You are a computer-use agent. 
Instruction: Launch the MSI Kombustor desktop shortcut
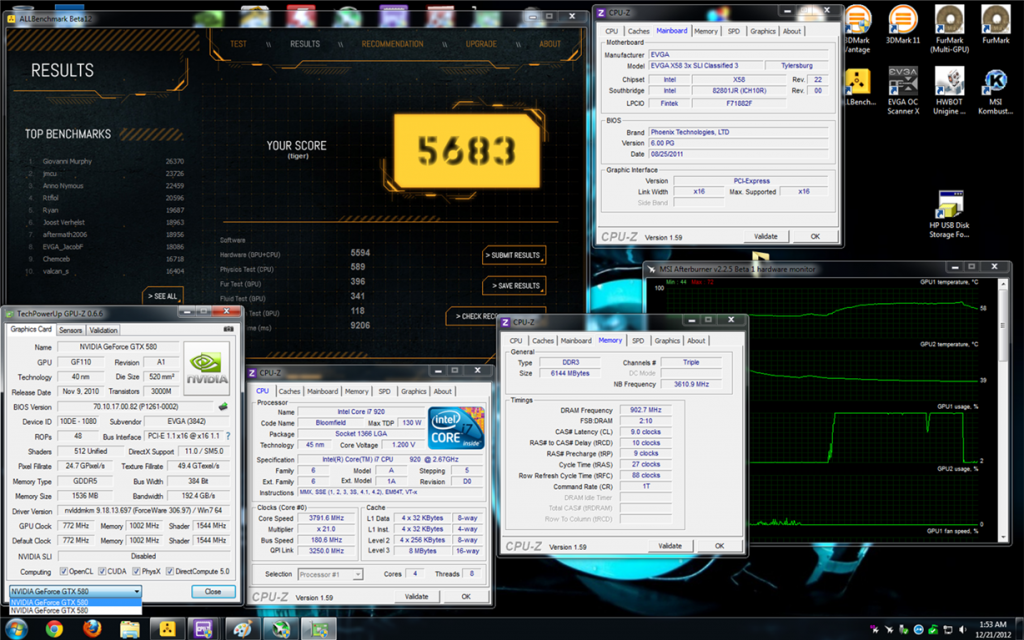[x=995, y=90]
